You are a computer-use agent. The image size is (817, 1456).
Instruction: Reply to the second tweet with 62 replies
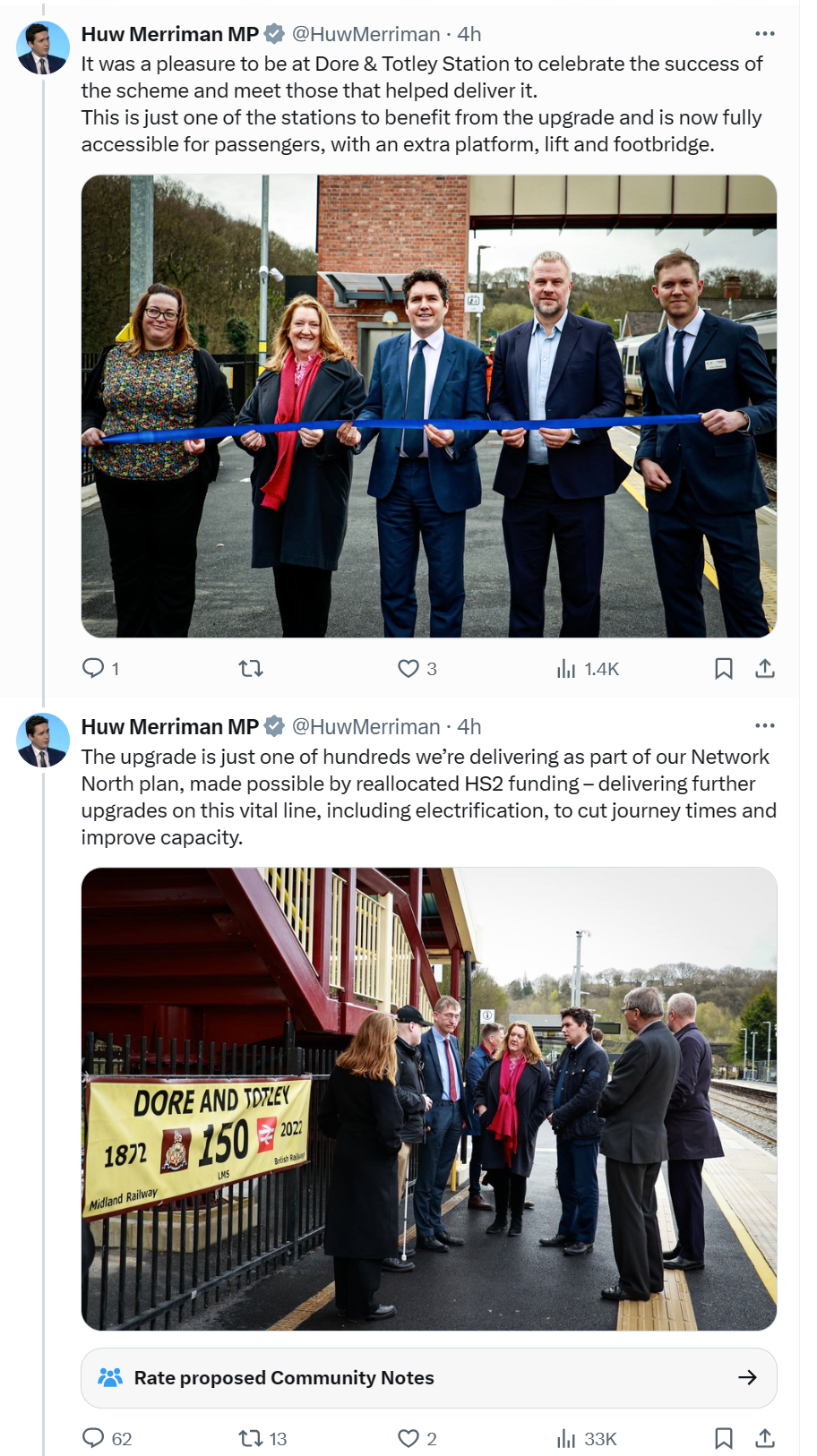pyautogui.click(x=107, y=1438)
